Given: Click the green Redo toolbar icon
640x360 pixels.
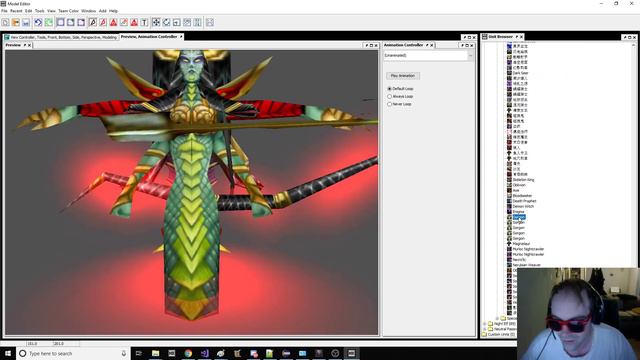Looking at the screenshot, I should tap(48, 22).
